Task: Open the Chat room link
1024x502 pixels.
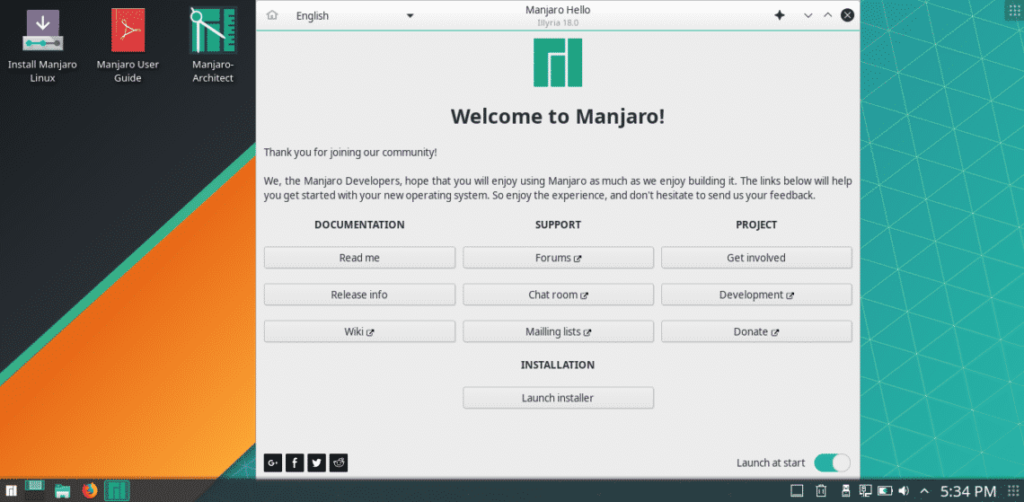Action: click(x=558, y=294)
